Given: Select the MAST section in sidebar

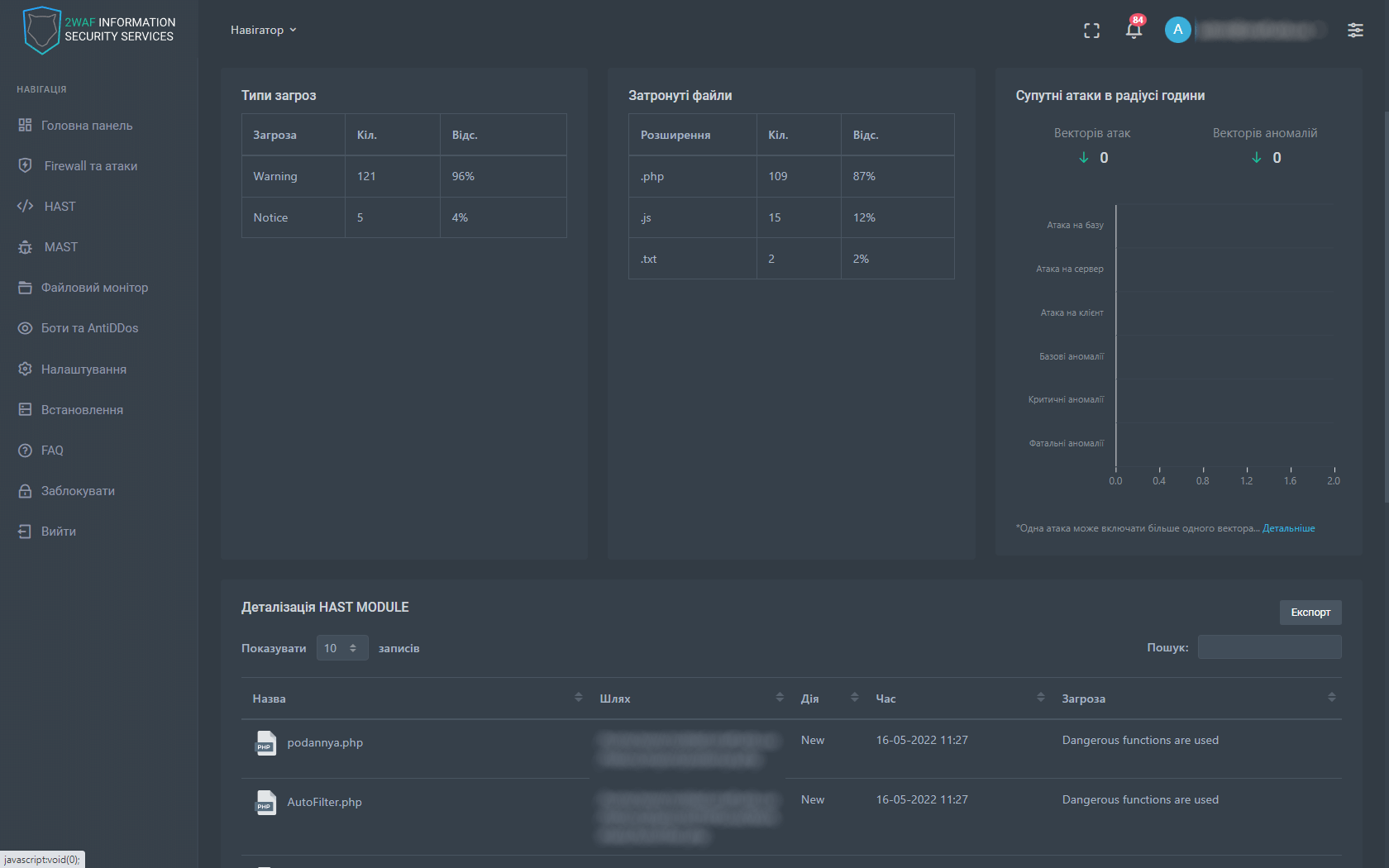Looking at the screenshot, I should pos(60,246).
